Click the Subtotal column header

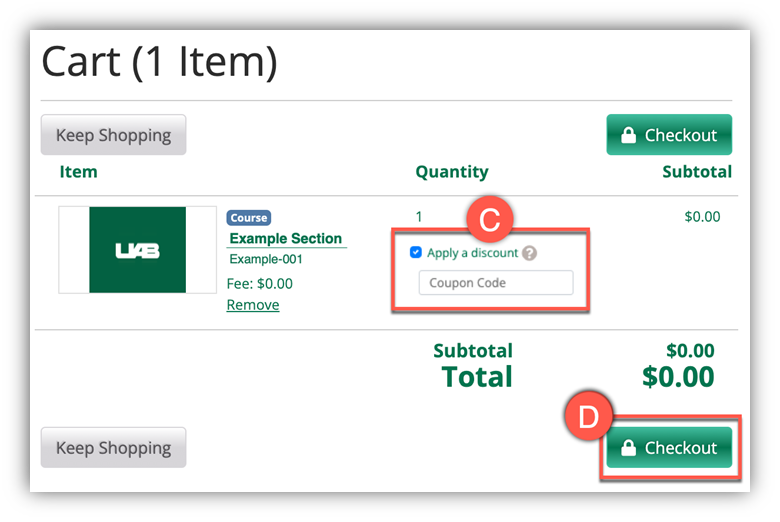click(x=696, y=172)
